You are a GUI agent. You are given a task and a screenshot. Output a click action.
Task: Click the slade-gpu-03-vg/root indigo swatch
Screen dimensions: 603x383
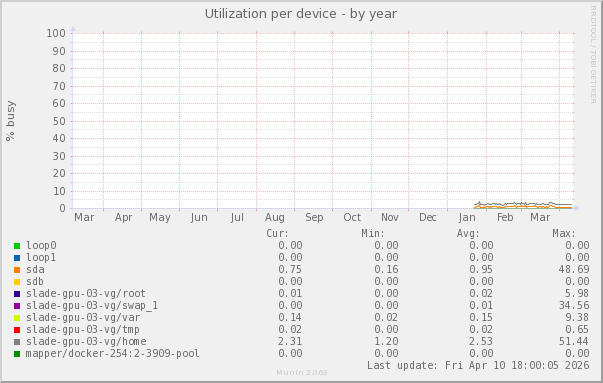pyautogui.click(x=17, y=294)
